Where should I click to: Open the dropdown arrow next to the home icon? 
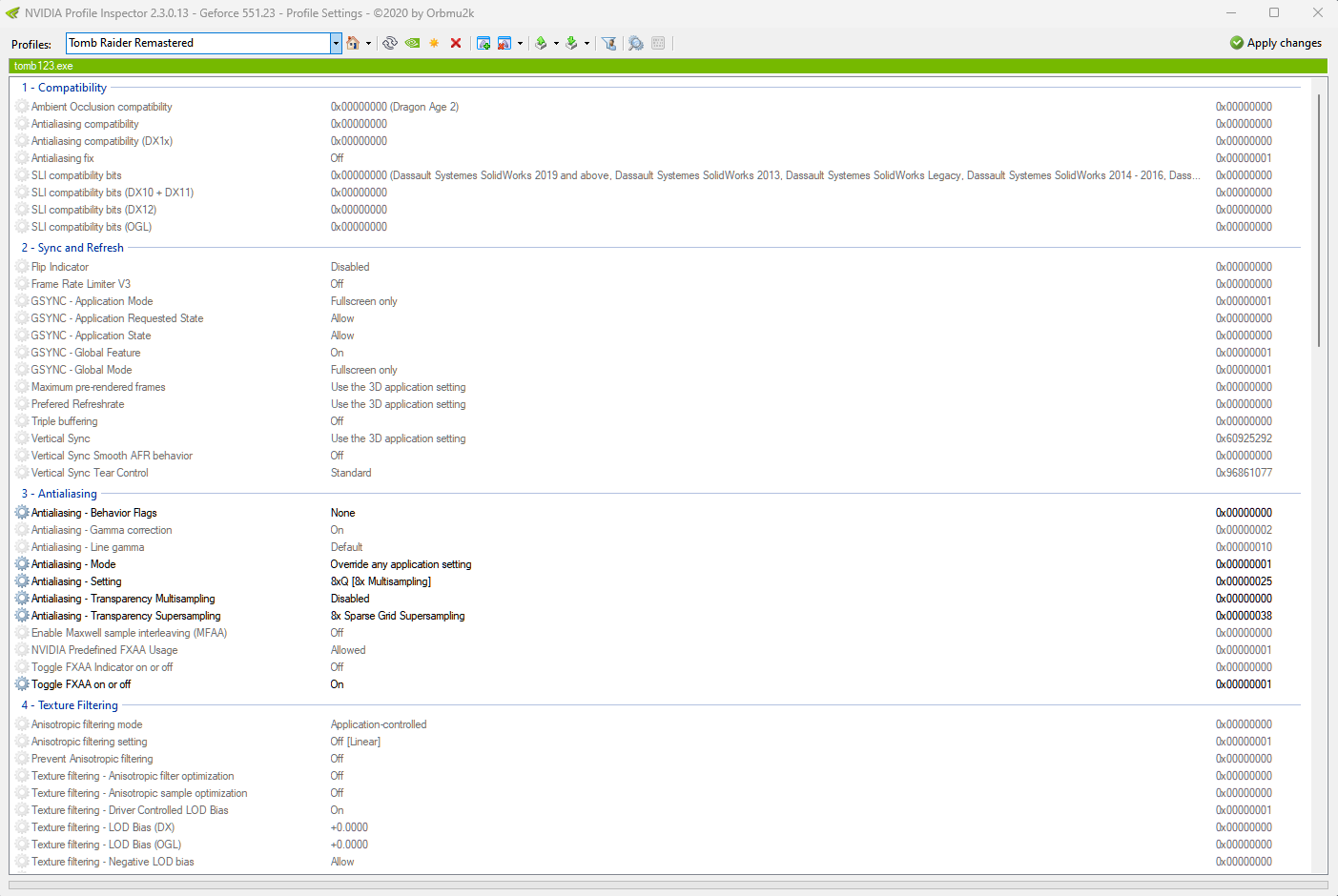[x=368, y=43]
